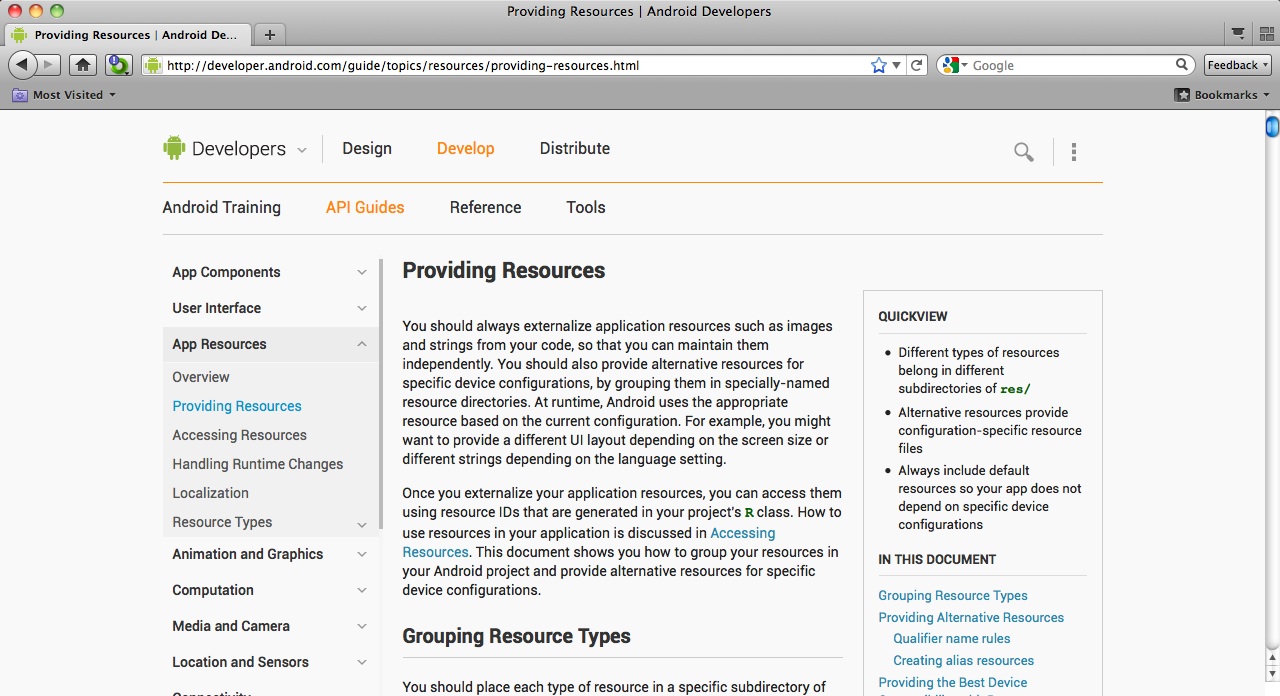Collapse the App Resources sidebar section
Image resolution: width=1280 pixels, height=696 pixels.
(x=362, y=344)
